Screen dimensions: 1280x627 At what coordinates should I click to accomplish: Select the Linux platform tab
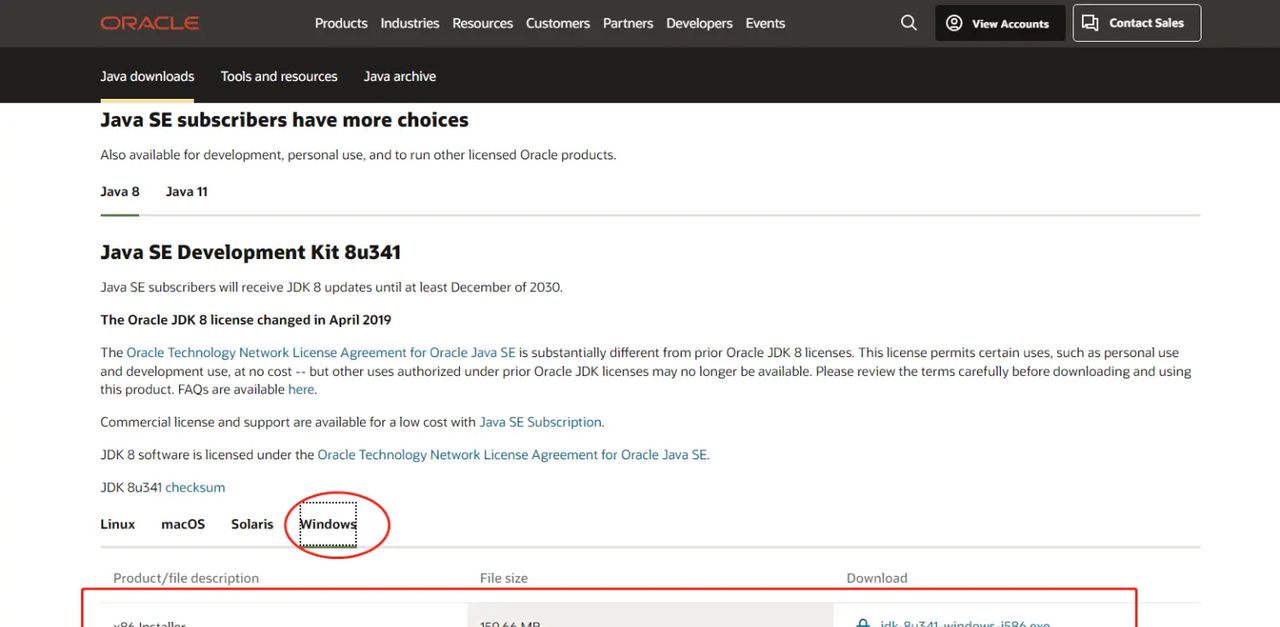coord(118,524)
